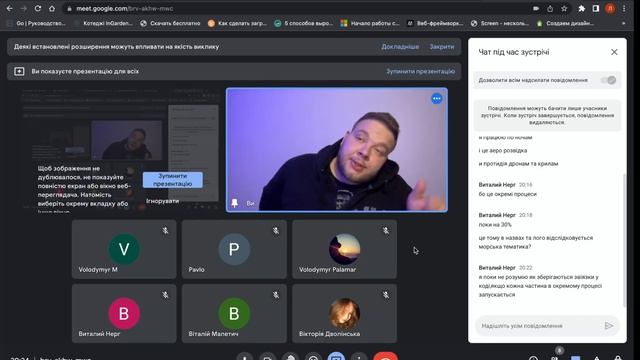
Task: Open the browser profile avatar
Action: tap(610, 8)
